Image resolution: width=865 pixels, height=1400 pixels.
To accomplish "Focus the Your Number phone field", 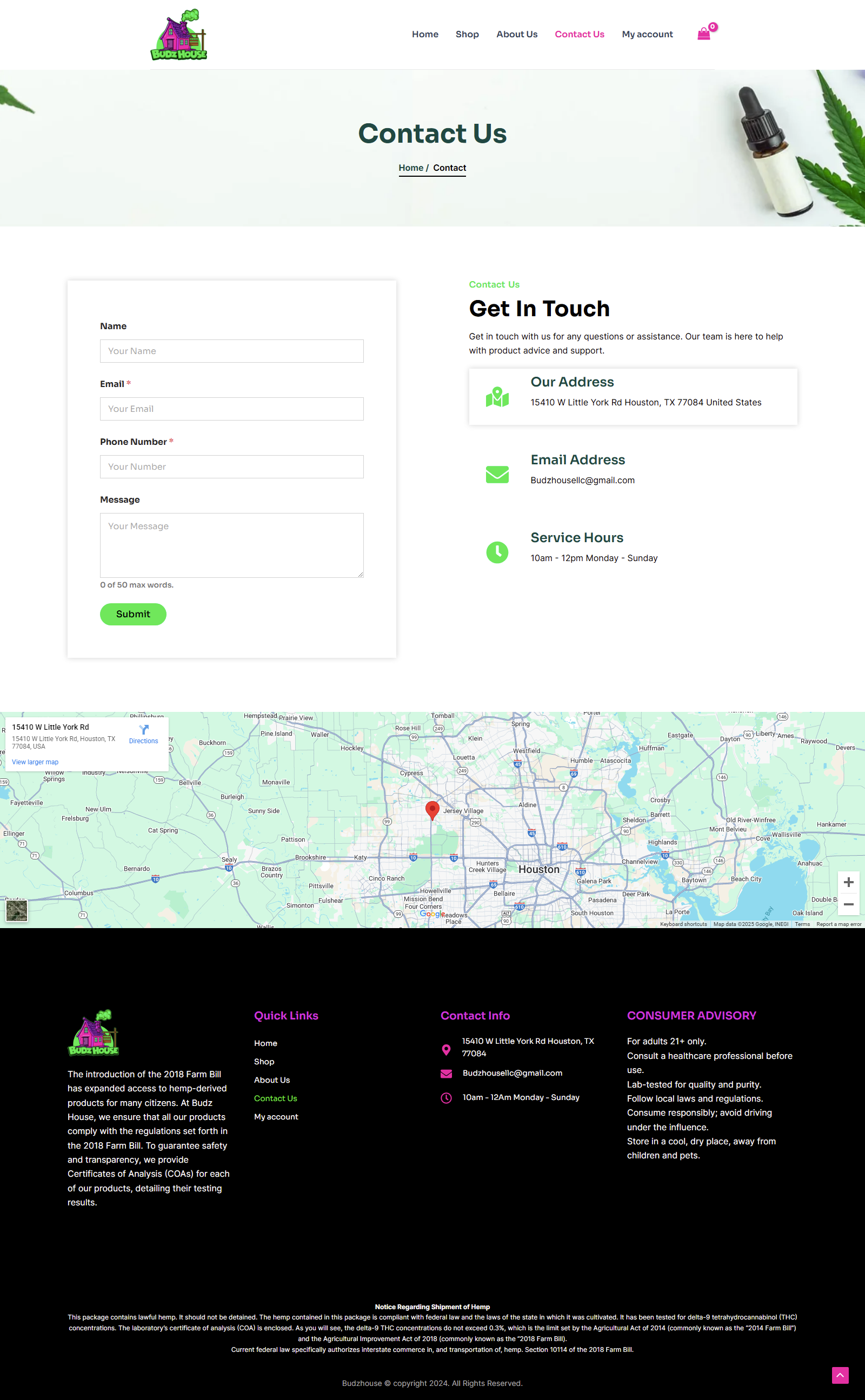I will [232, 466].
